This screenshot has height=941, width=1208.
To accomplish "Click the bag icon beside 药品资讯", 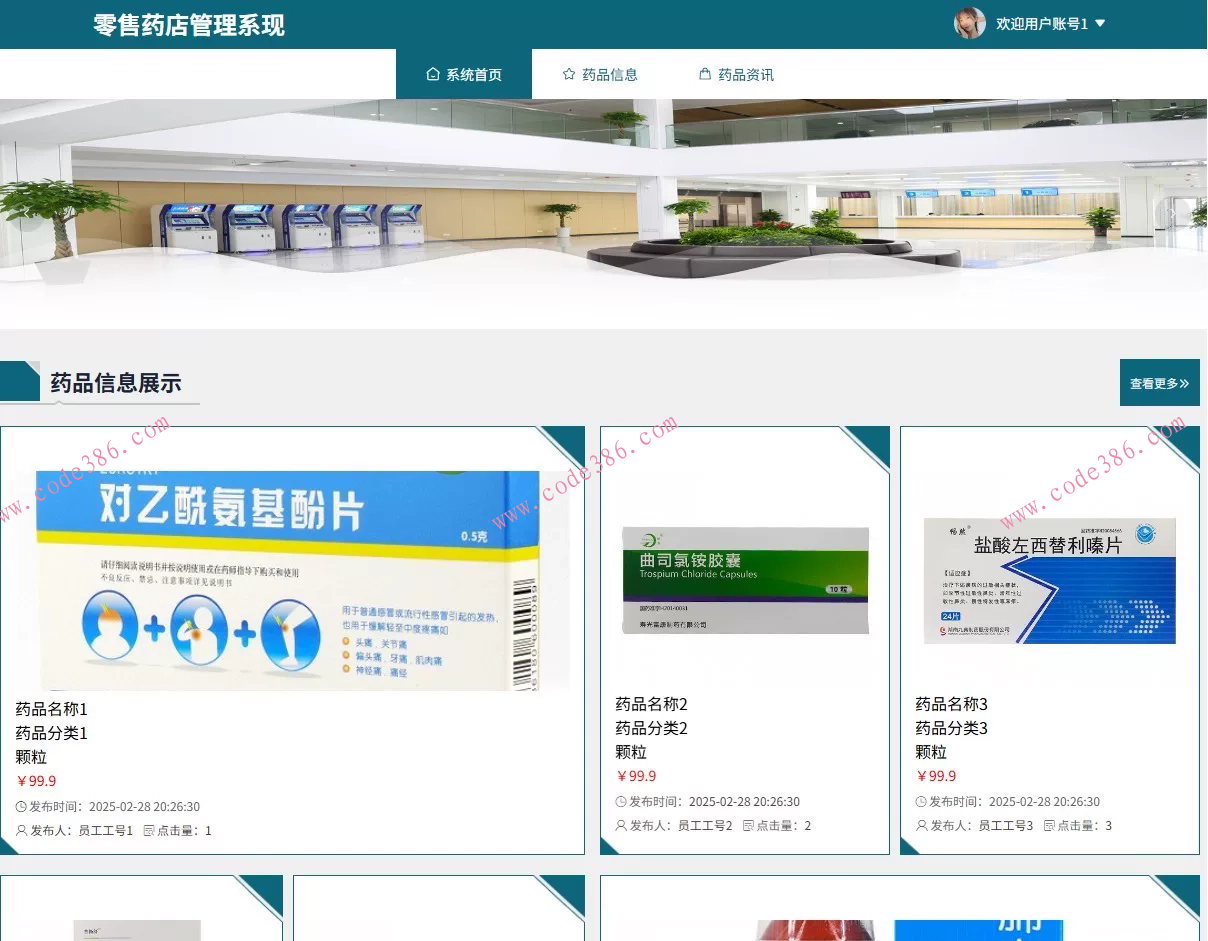I will click(703, 73).
